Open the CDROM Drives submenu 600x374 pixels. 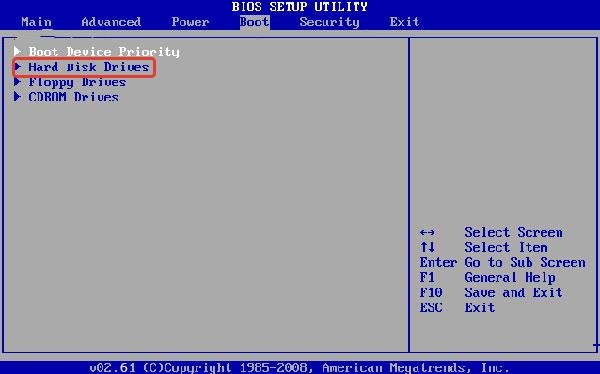pos(73,97)
